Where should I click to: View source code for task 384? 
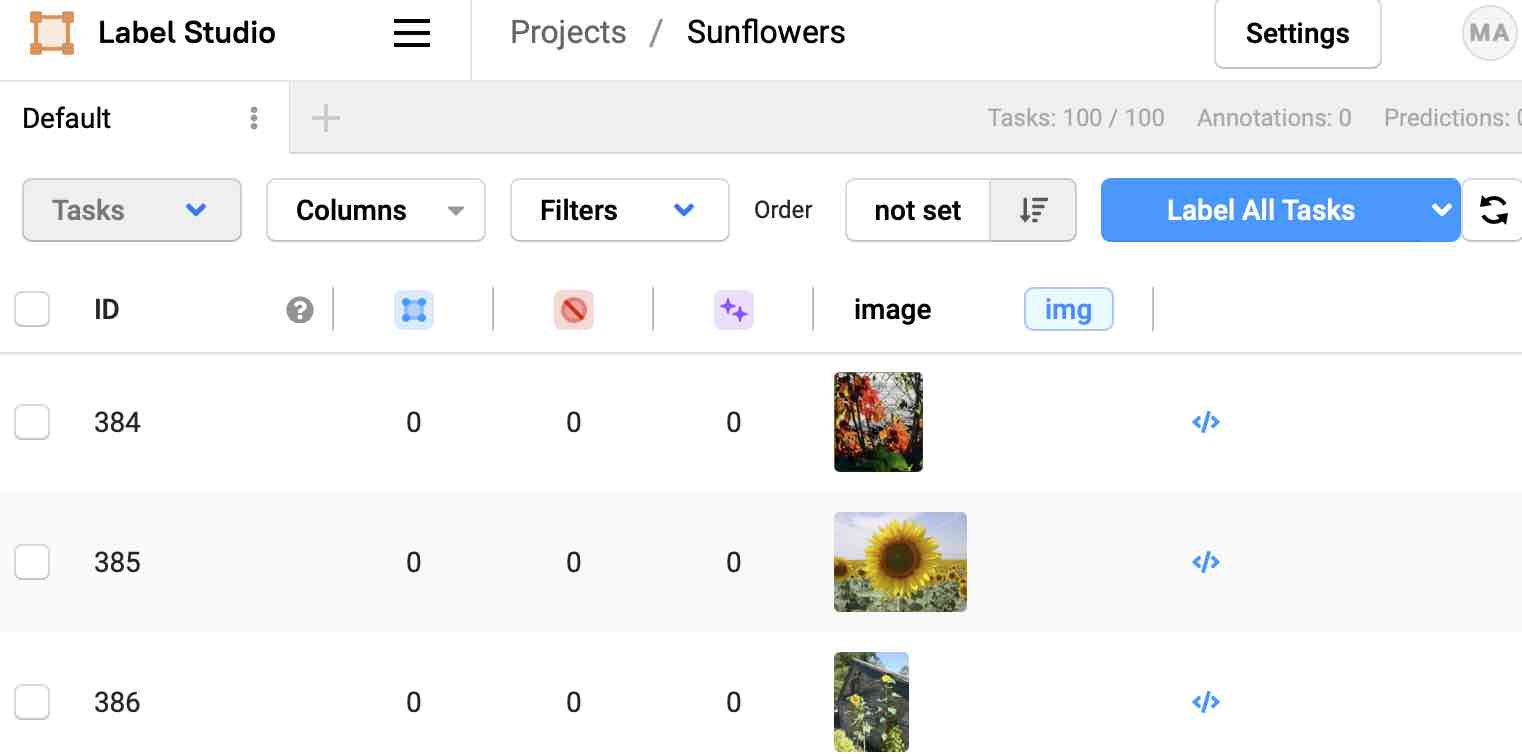pyautogui.click(x=1206, y=422)
